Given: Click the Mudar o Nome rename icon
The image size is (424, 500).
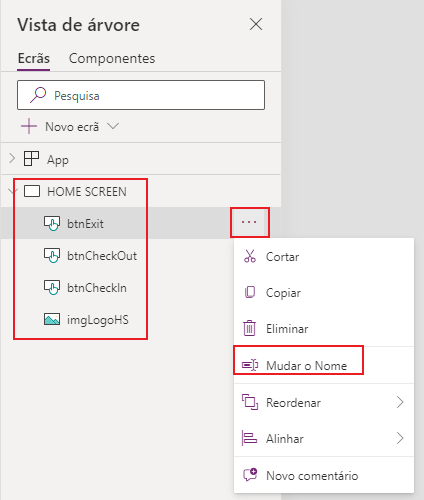Looking at the screenshot, I should click(250, 365).
